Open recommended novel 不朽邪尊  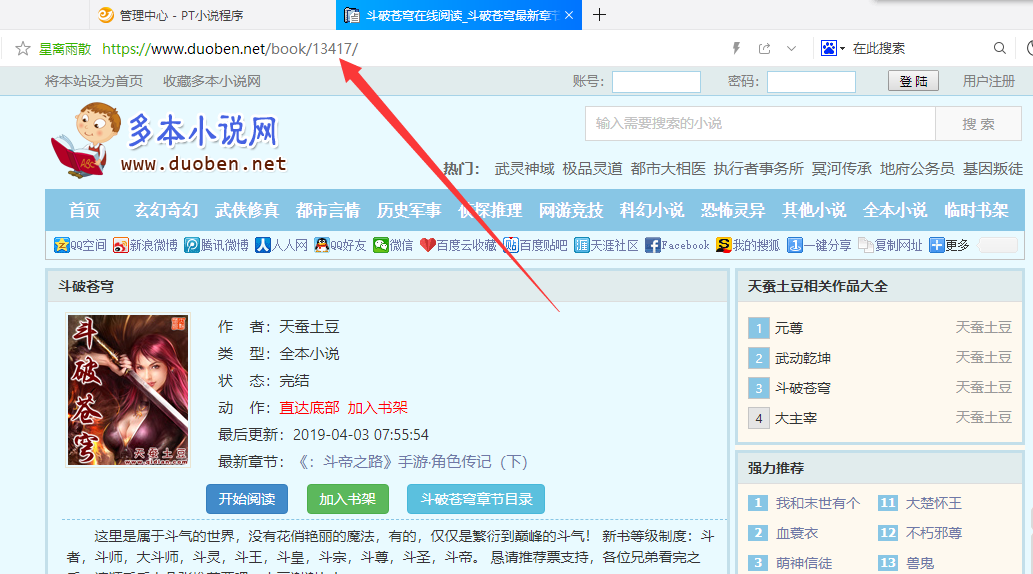[934, 533]
